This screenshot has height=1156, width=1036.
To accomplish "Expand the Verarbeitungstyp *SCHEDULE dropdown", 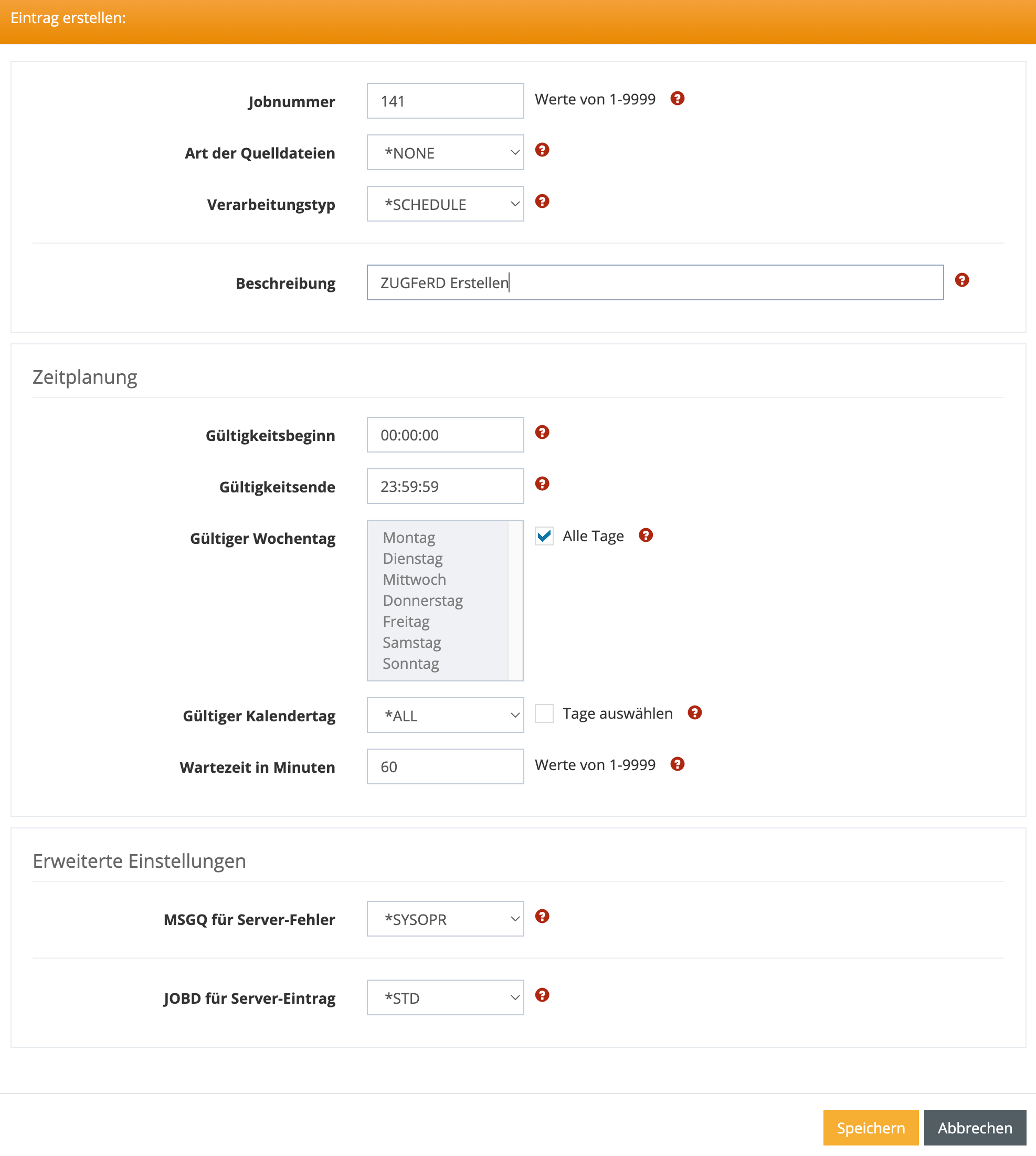I will click(445, 204).
